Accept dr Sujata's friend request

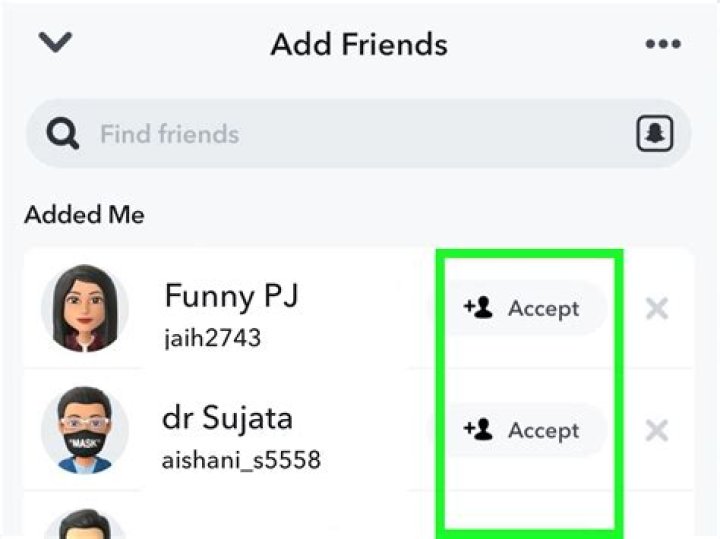520,430
